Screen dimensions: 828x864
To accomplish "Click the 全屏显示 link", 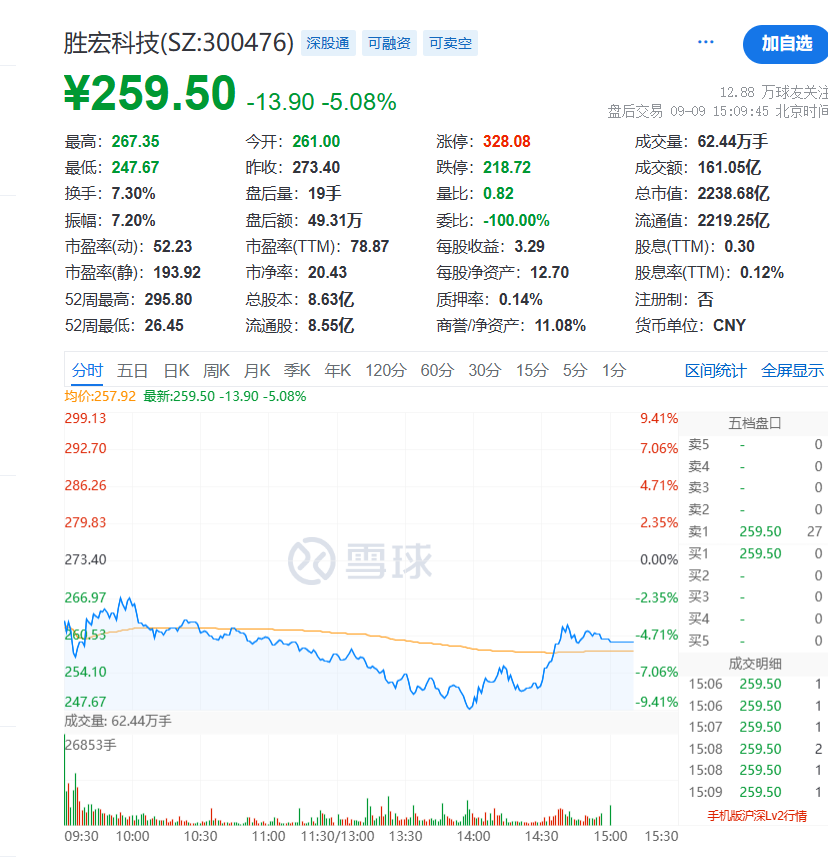I will click(792, 371).
